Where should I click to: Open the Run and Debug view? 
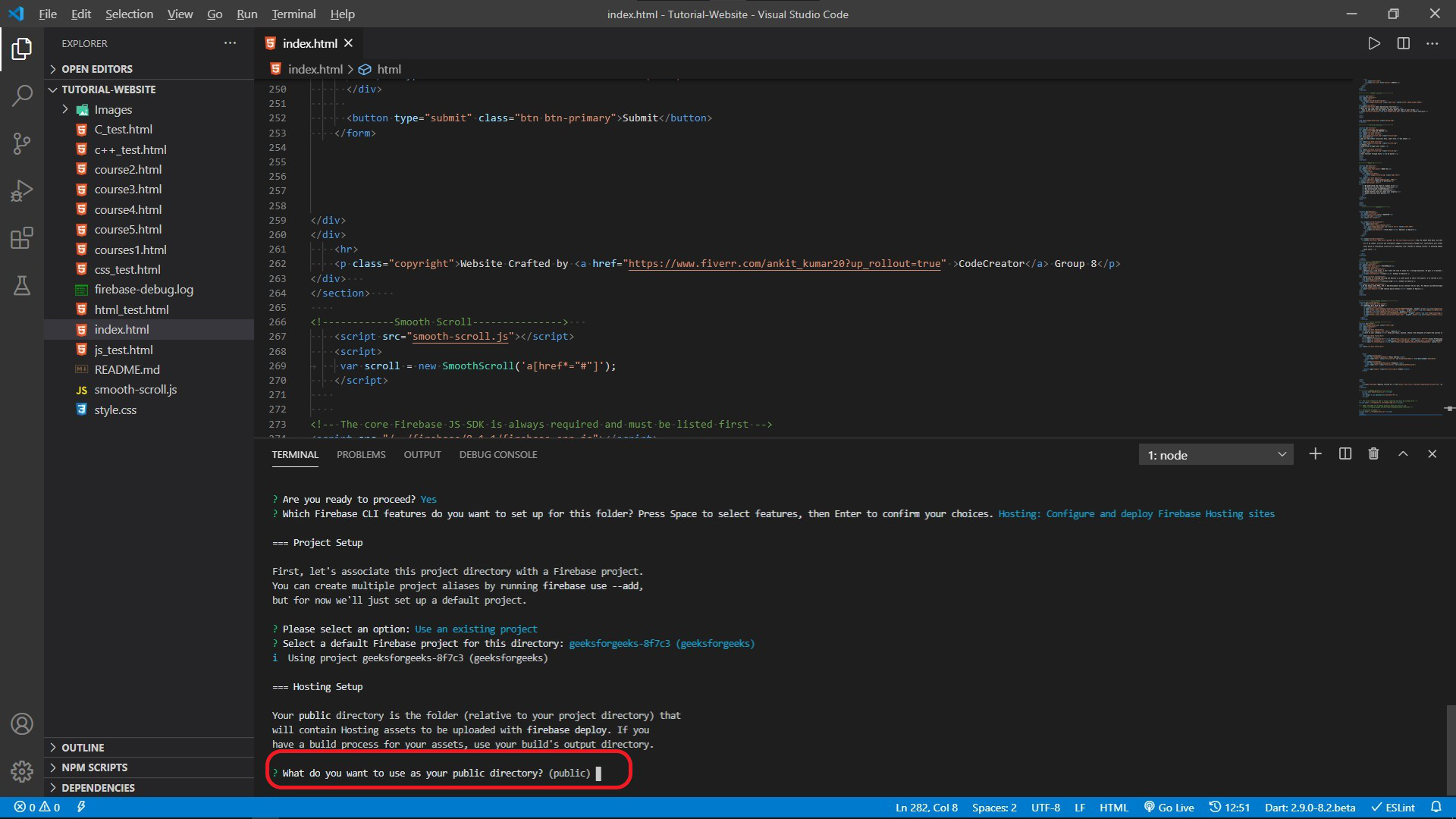[x=22, y=190]
